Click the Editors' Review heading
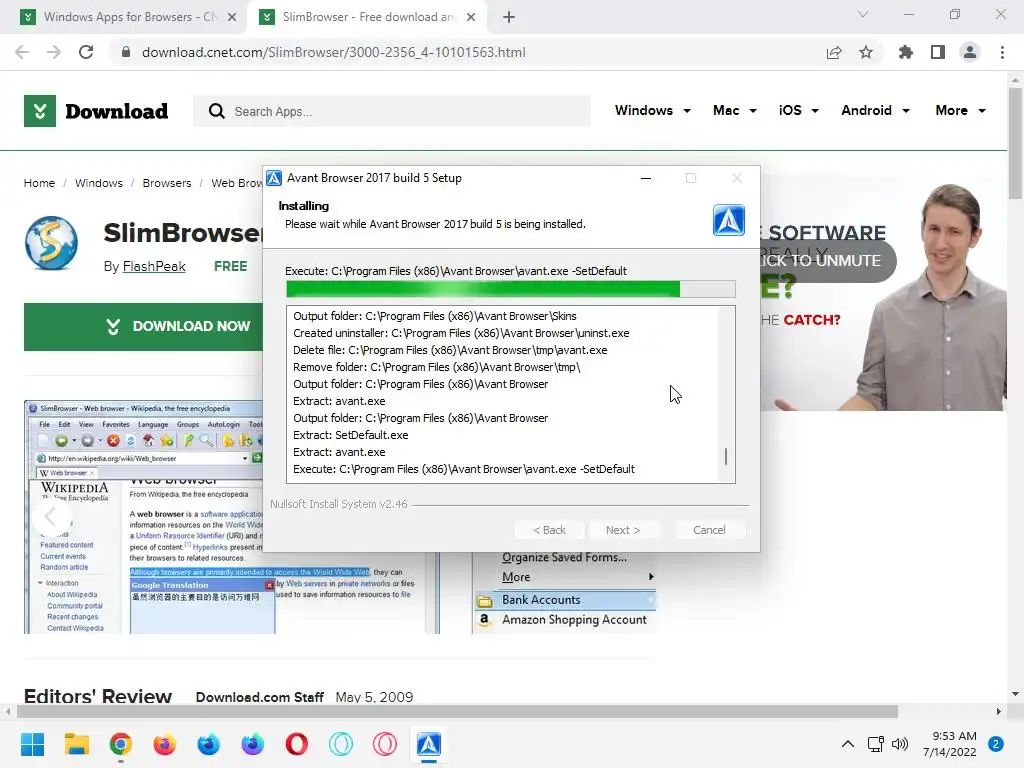Screen dimensions: 1024x768 (98, 696)
